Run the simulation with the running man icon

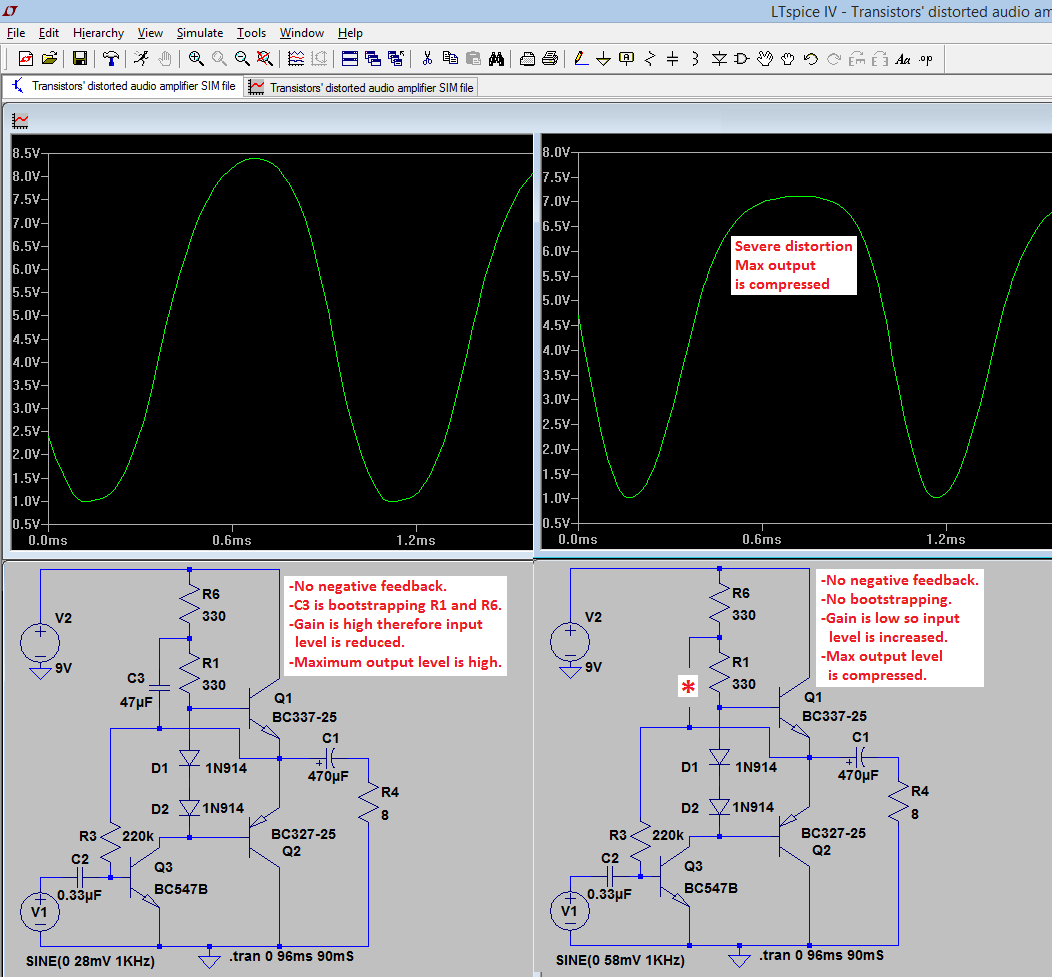[141, 59]
